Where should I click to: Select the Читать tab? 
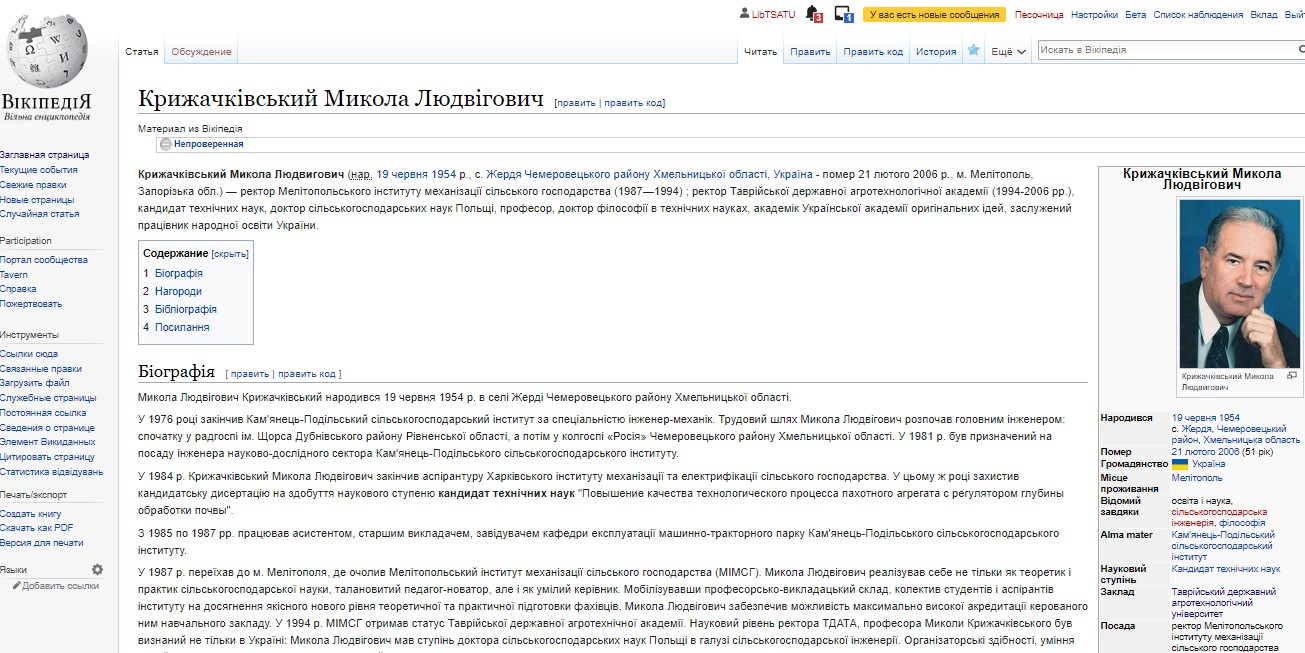tap(760, 52)
